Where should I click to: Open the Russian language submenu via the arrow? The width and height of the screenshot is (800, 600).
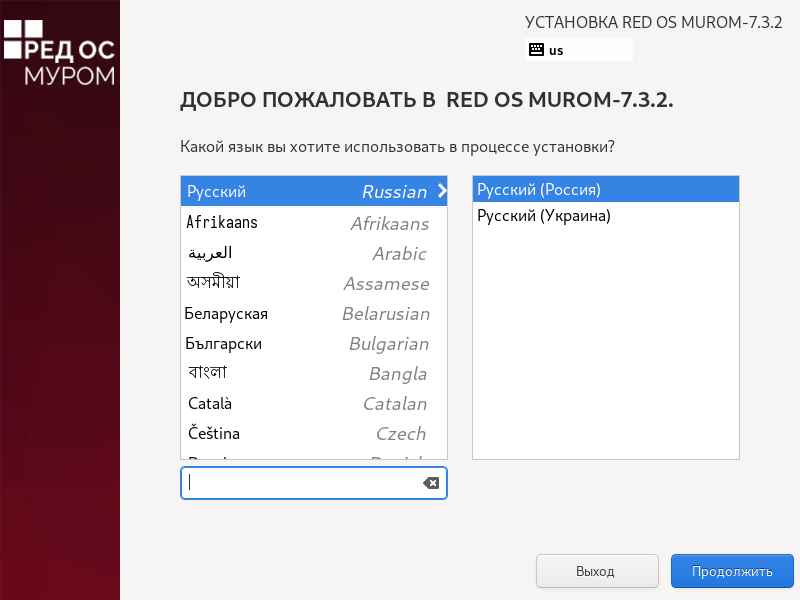point(442,191)
